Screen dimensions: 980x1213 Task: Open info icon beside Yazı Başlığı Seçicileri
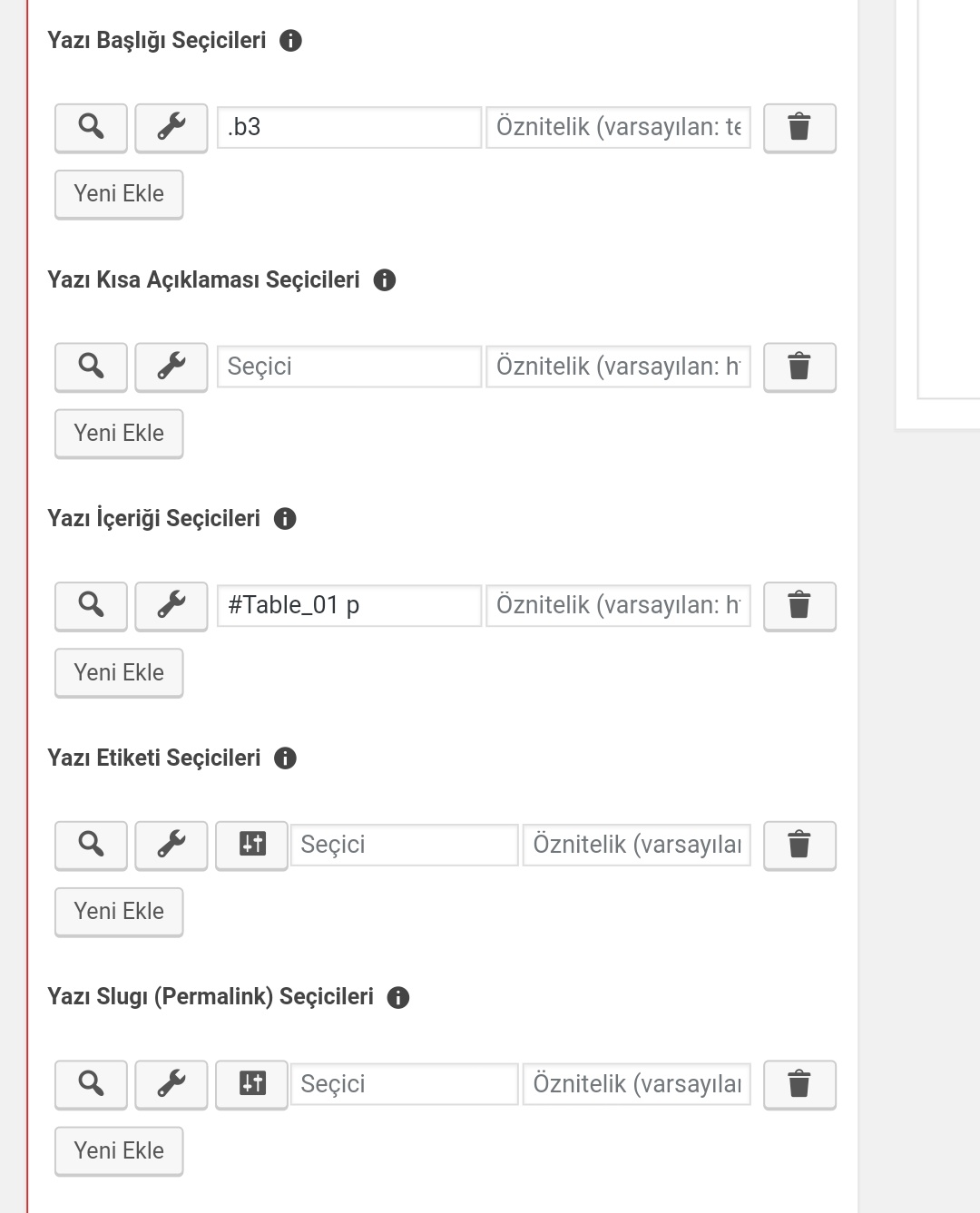point(290,40)
